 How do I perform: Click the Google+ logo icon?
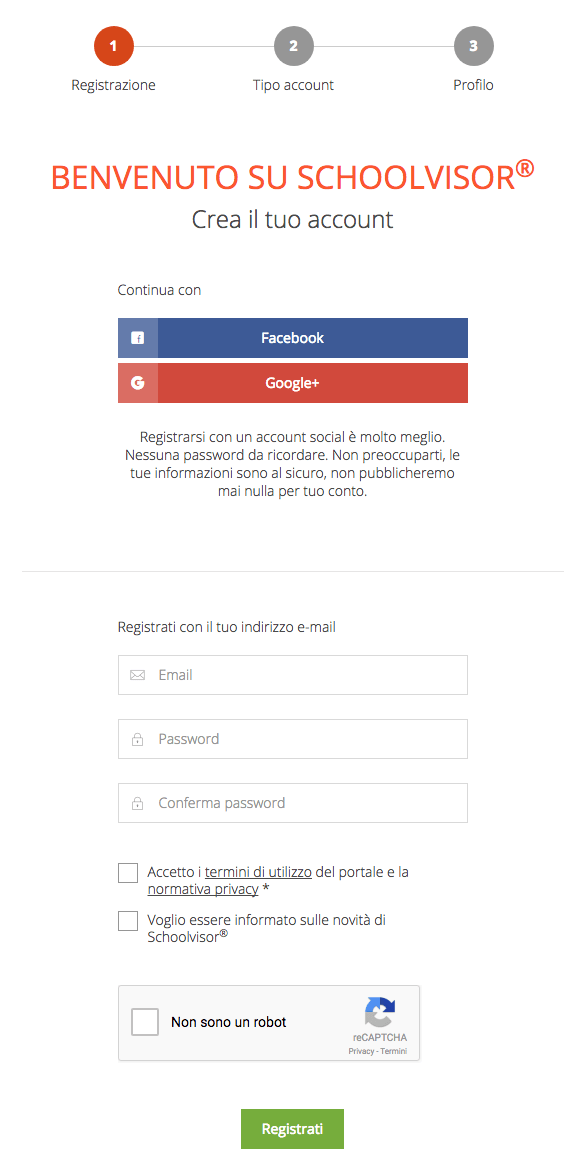pyautogui.click(x=137, y=383)
